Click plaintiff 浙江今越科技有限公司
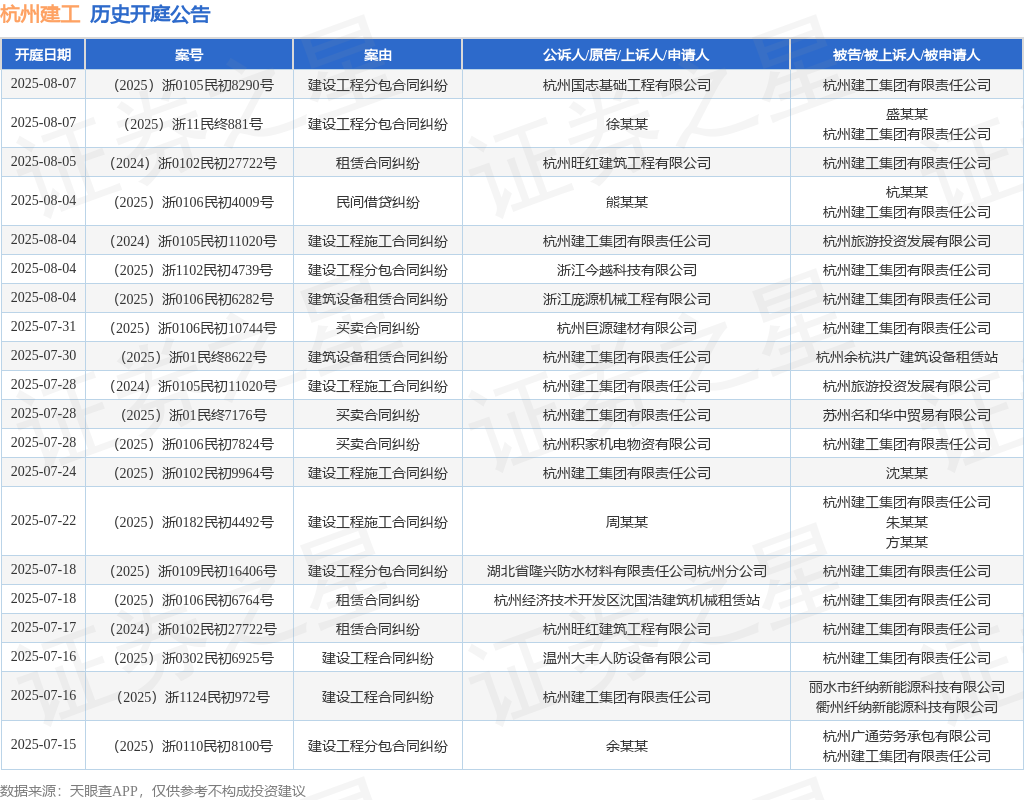 click(x=626, y=270)
